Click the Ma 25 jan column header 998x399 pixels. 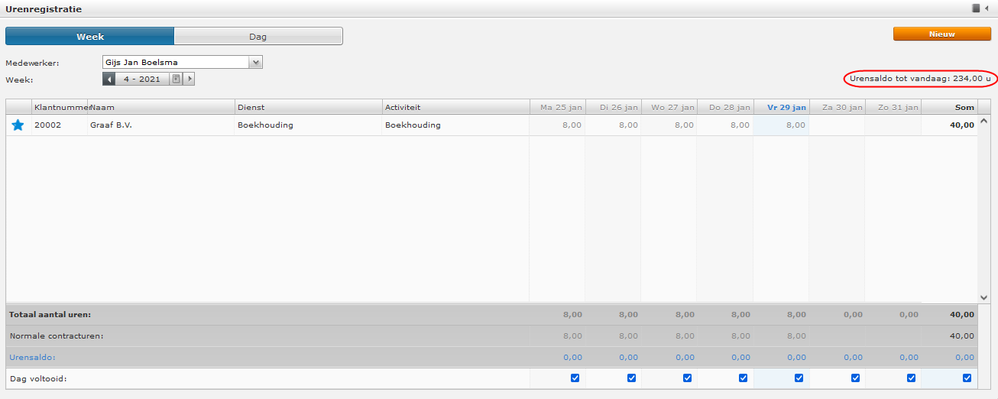click(x=558, y=108)
